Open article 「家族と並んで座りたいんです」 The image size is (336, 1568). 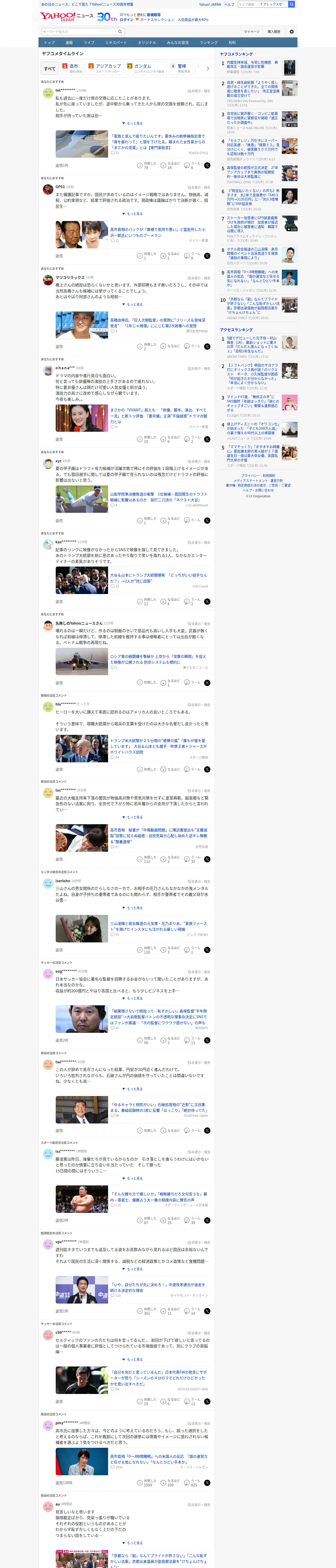click(x=158, y=142)
